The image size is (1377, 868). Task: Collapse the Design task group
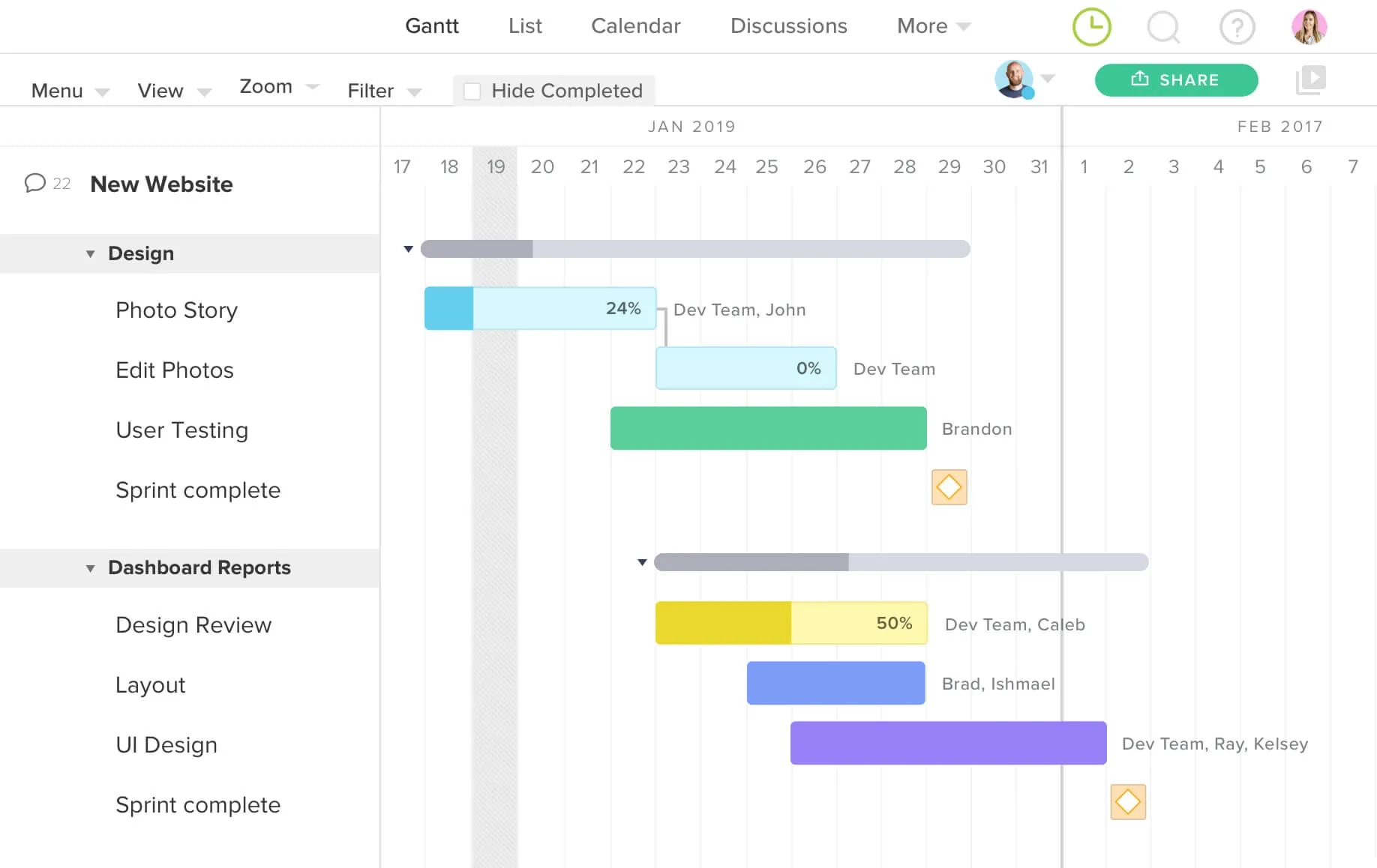point(90,253)
